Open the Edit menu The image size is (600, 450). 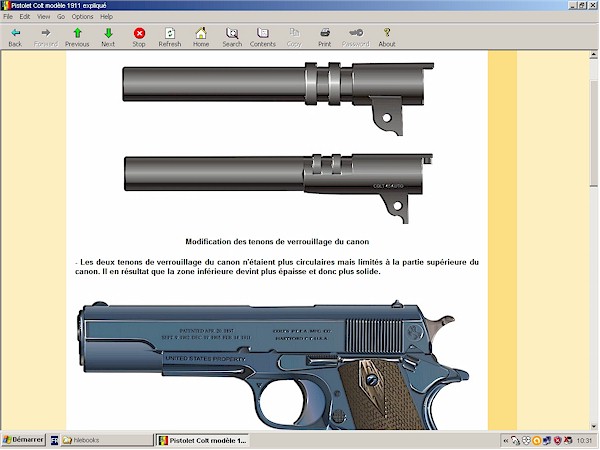(x=25, y=17)
